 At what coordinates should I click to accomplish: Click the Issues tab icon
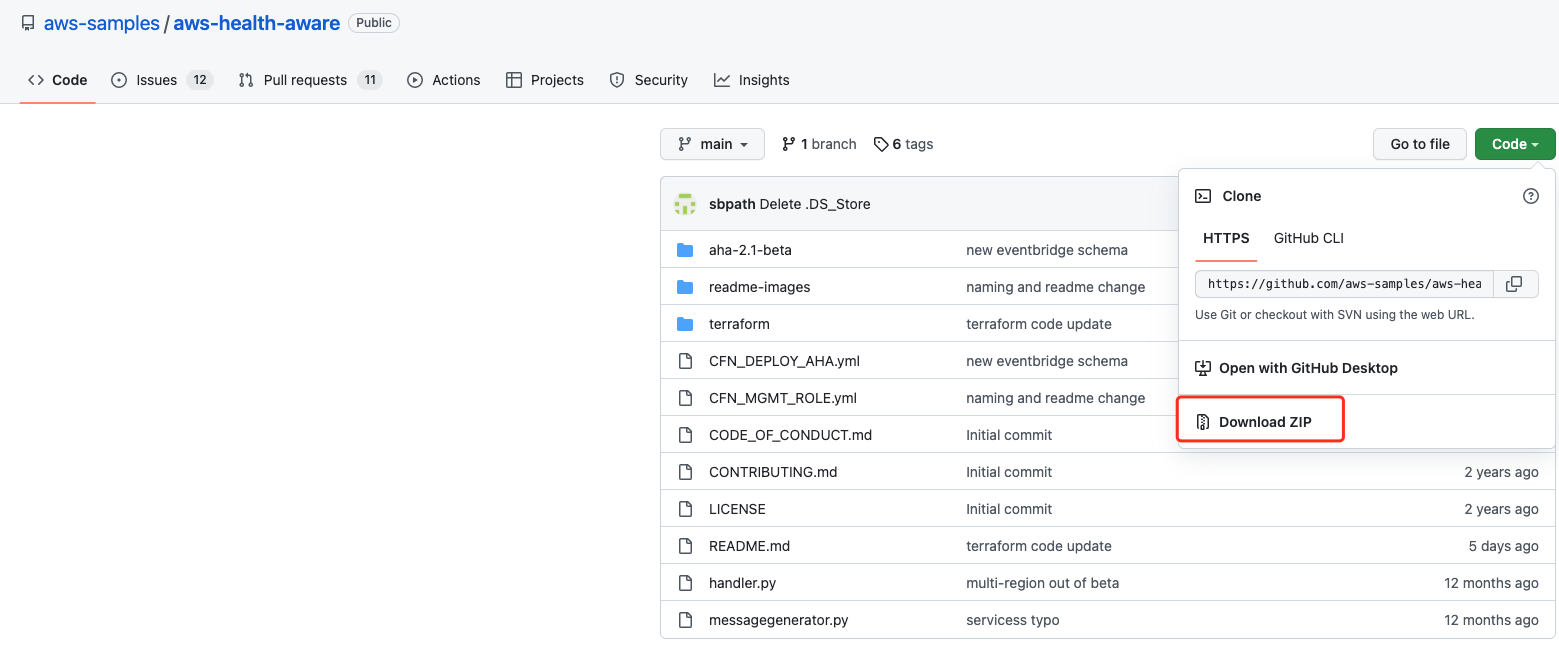(118, 80)
